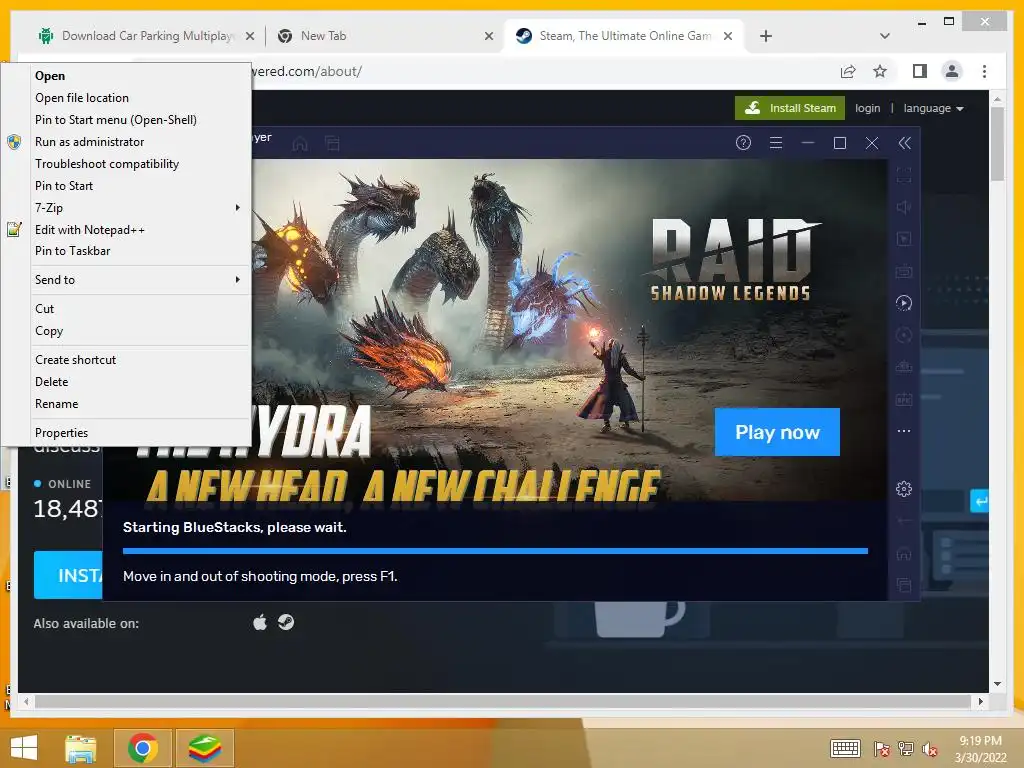Click Apple icon under Also available on
Image resolution: width=1024 pixels, height=768 pixels.
[260, 622]
